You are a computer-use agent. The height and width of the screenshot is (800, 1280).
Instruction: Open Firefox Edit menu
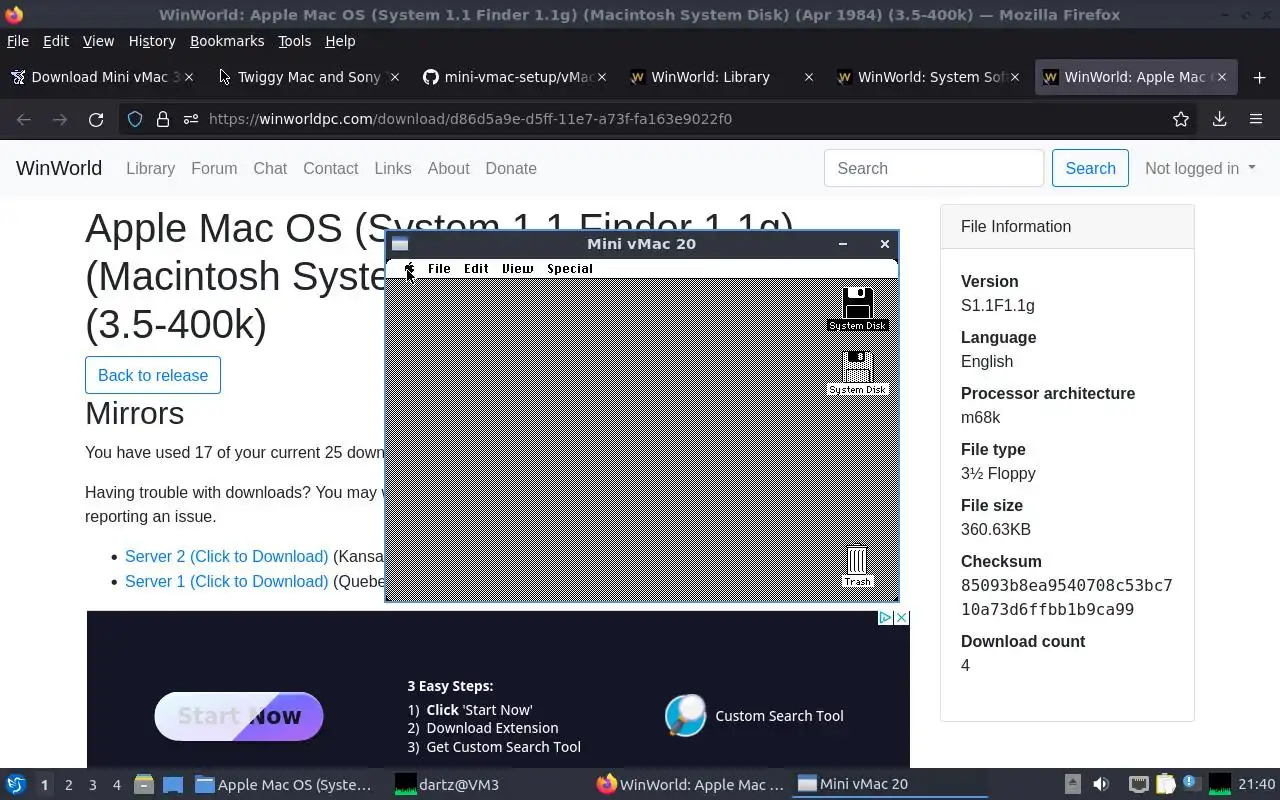(56, 41)
